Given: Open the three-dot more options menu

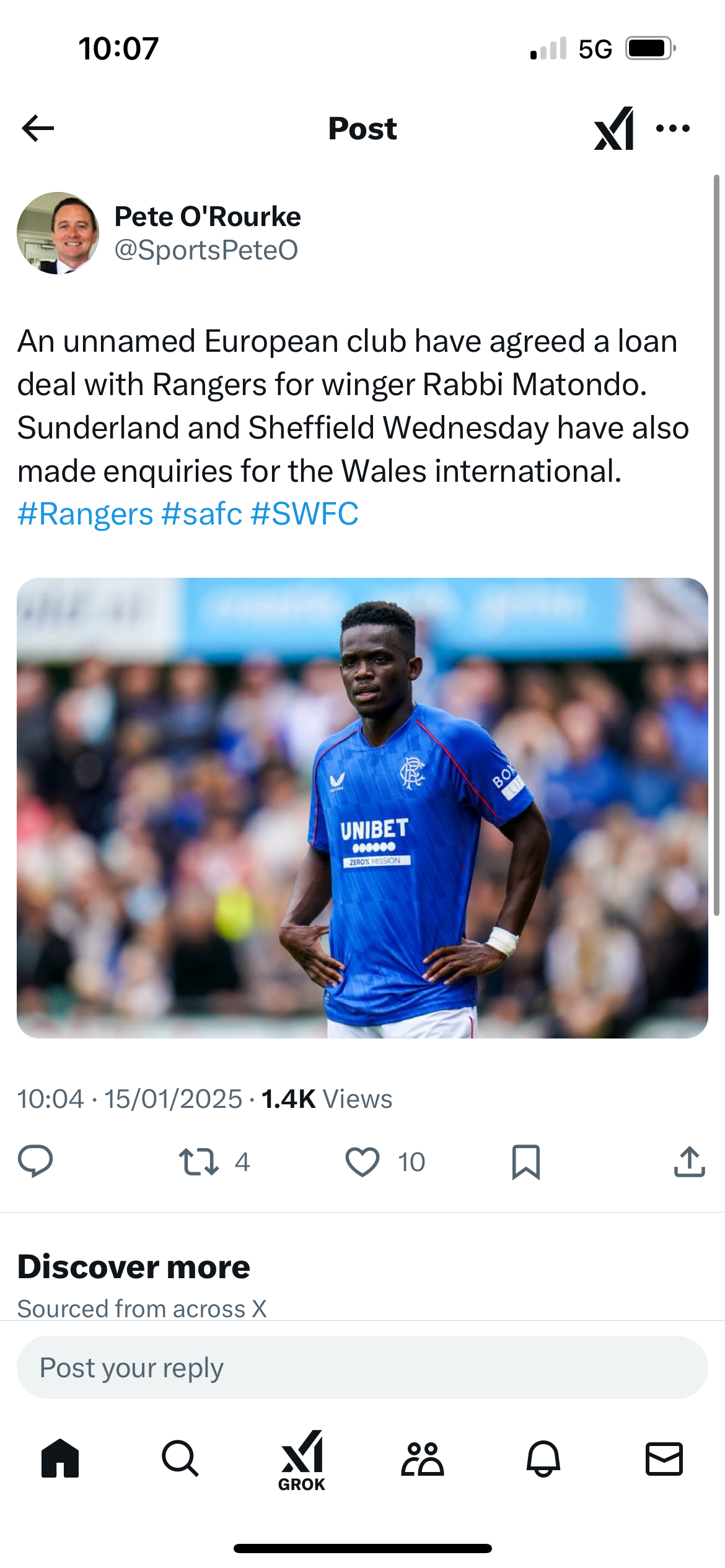Looking at the screenshot, I should [x=673, y=128].
